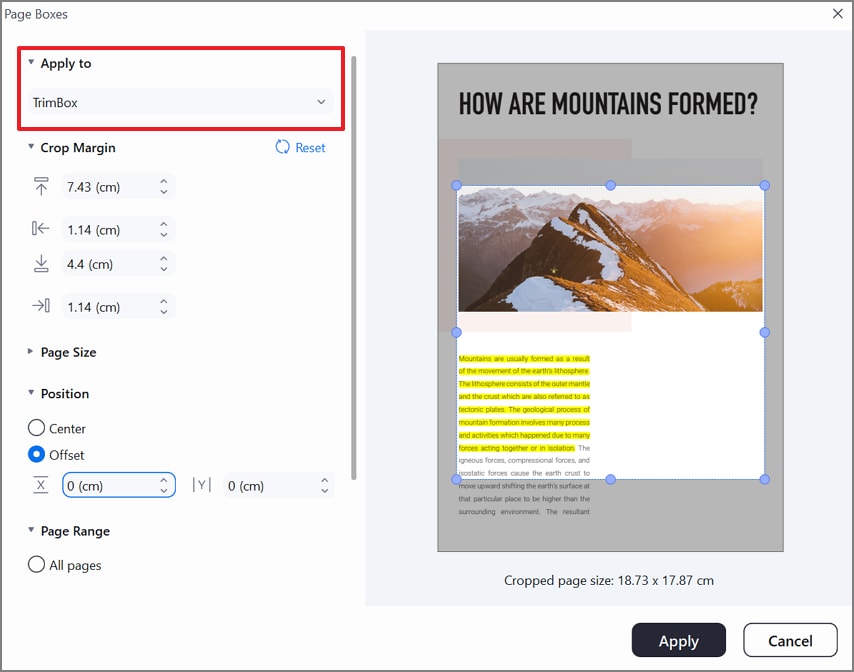This screenshot has height=672, width=854.
Task: Collapse the Position section
Action: click(30, 393)
